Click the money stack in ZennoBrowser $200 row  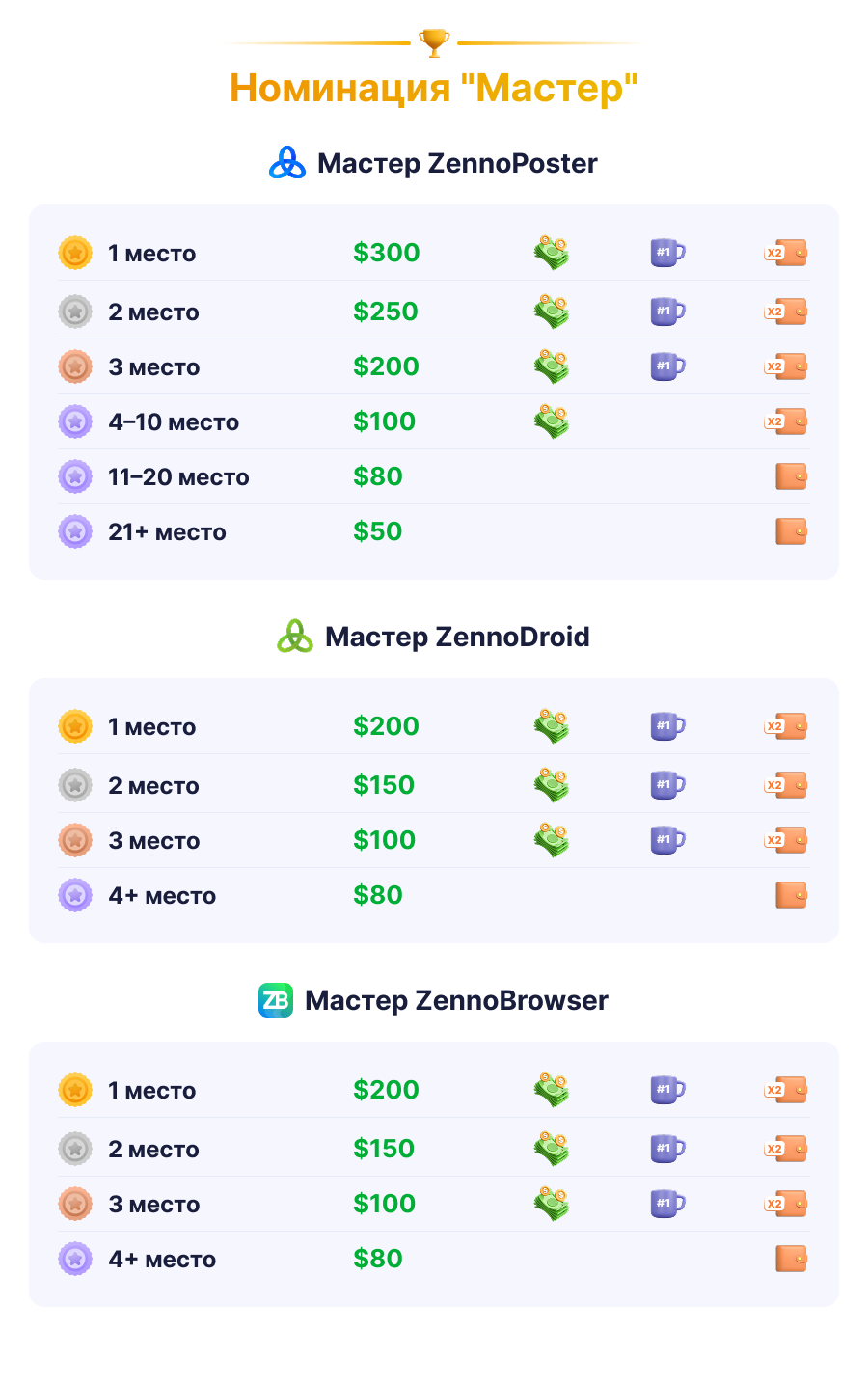coord(552,1090)
